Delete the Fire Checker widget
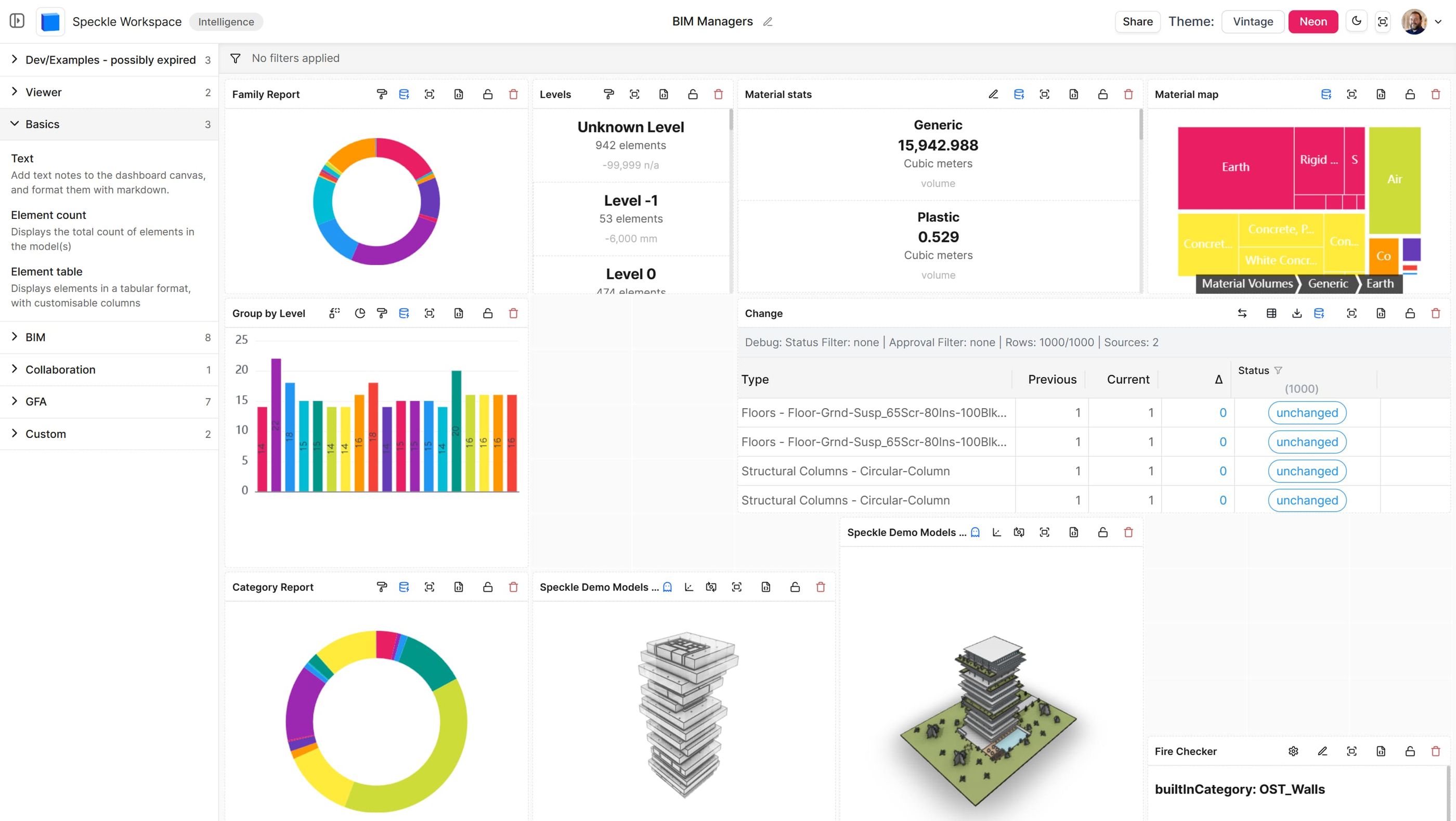Image resolution: width=1456 pixels, height=821 pixels. tap(1436, 751)
